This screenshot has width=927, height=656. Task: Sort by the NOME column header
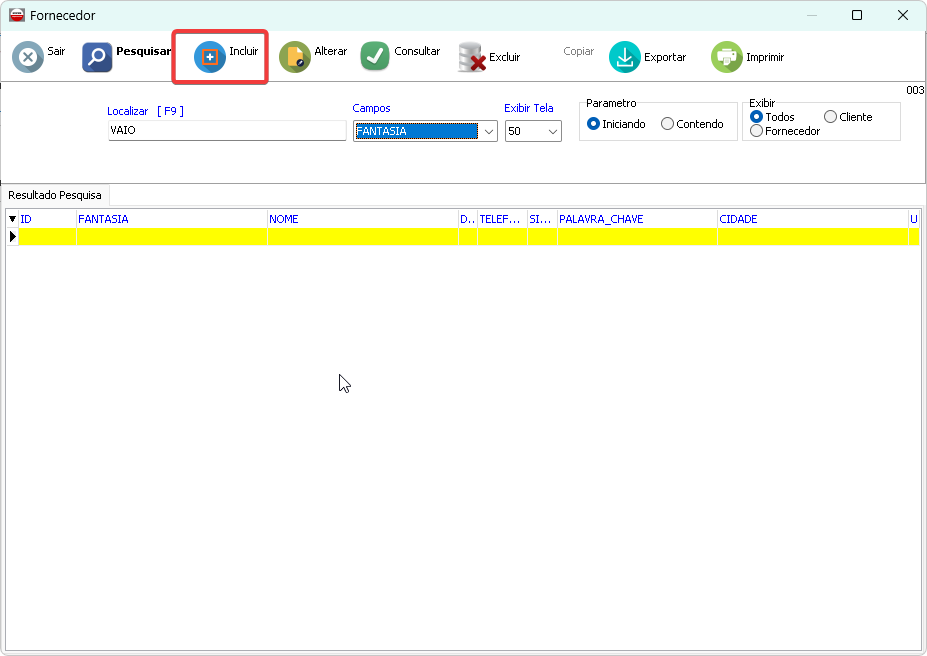tap(361, 219)
